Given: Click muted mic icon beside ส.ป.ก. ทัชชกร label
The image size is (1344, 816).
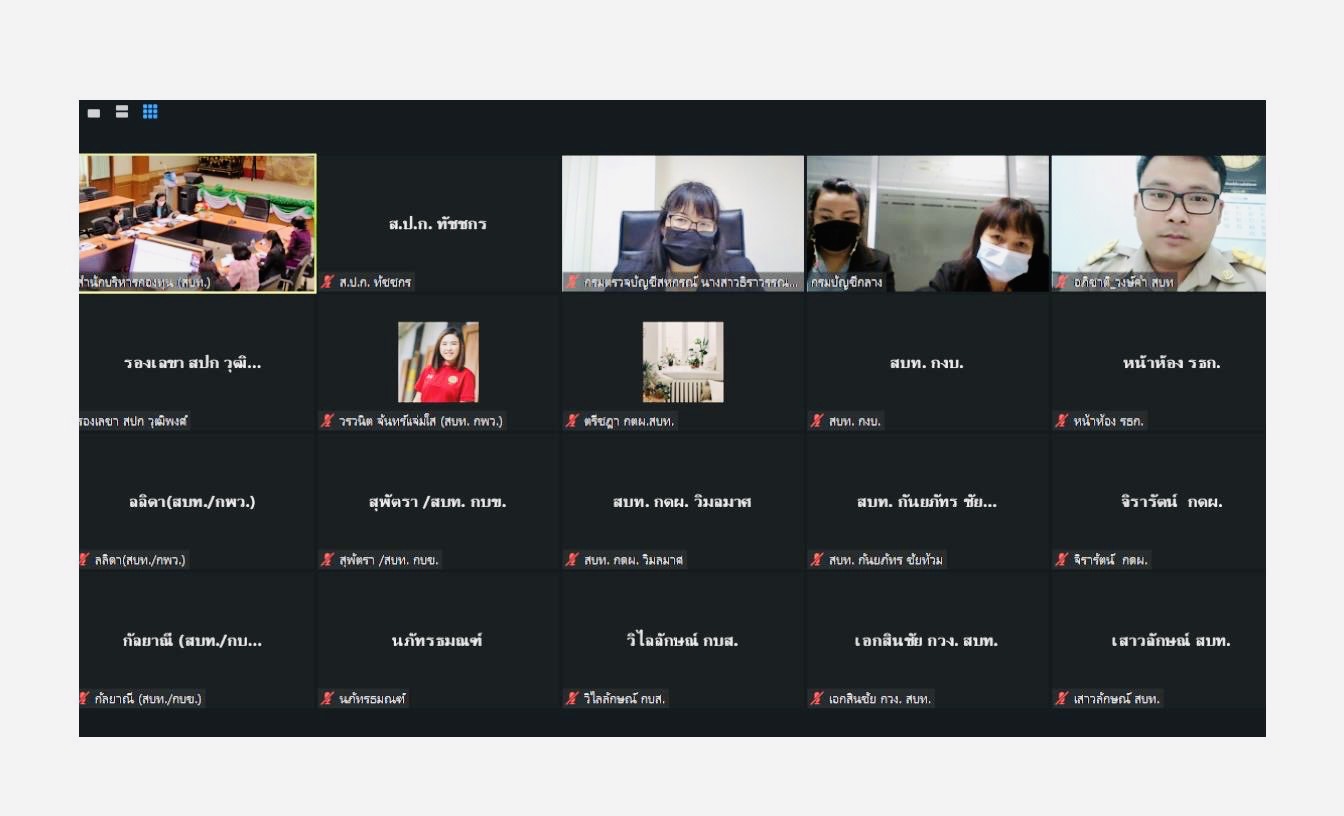Looking at the screenshot, I should (327, 282).
